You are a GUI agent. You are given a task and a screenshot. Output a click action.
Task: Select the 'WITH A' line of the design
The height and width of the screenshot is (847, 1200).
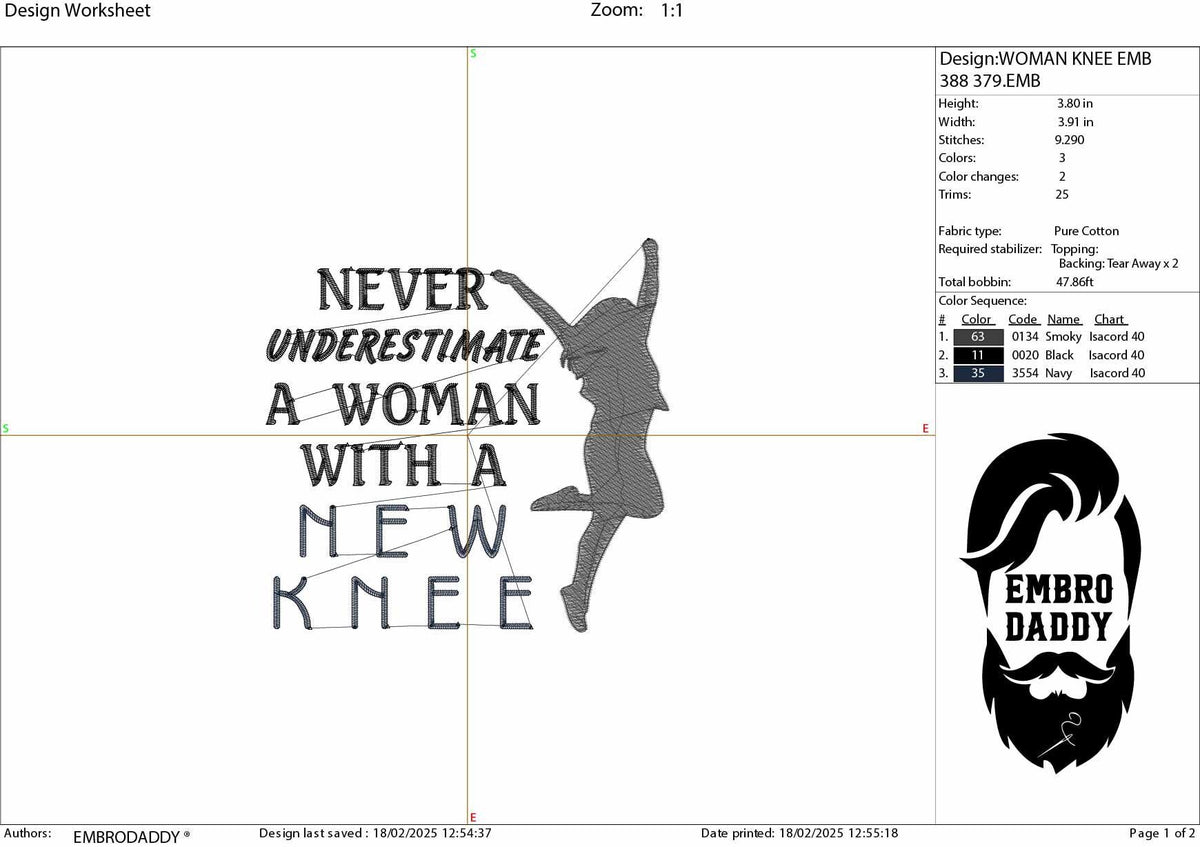tap(404, 464)
